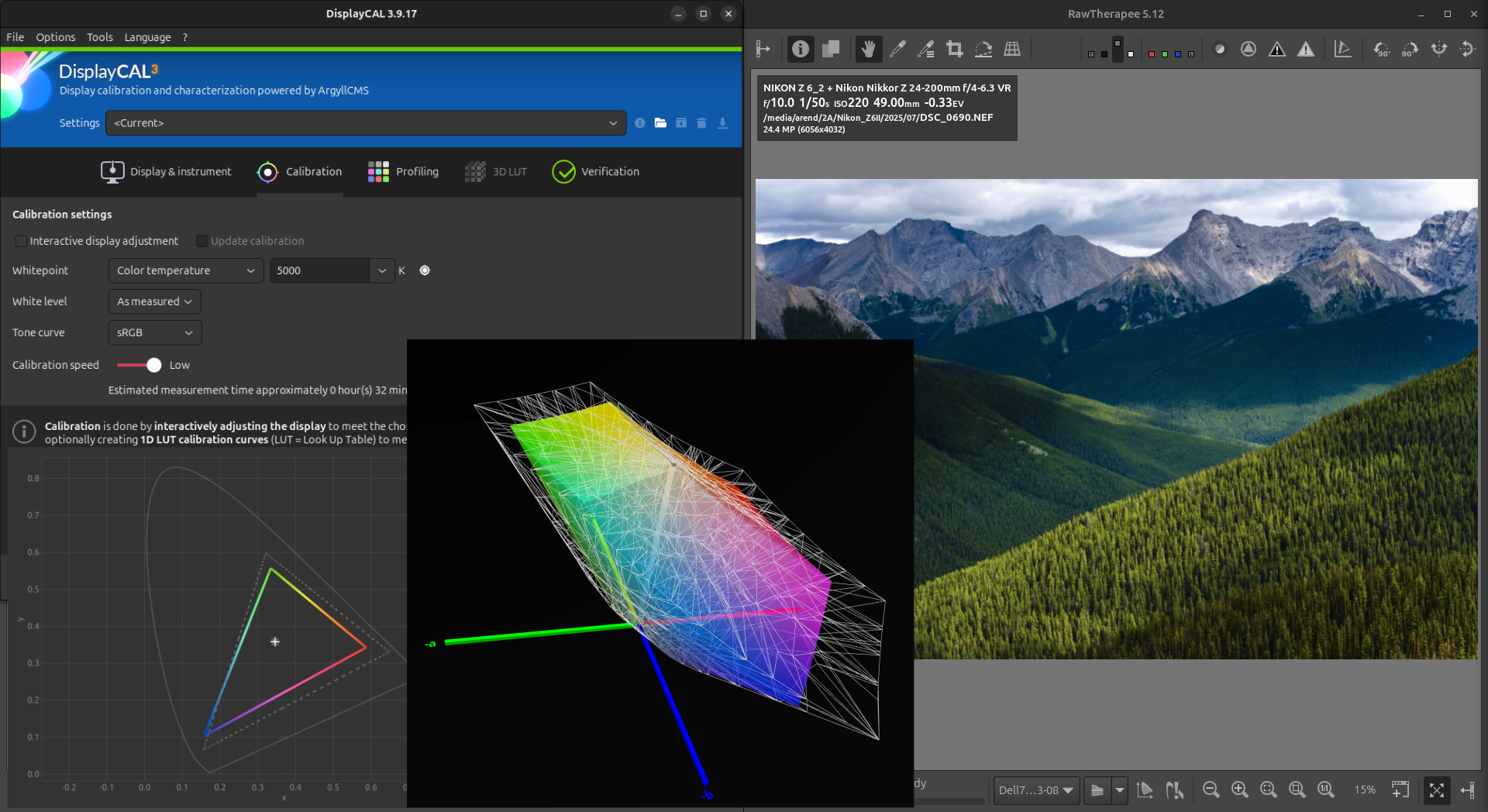
Task: Open the Color temperature whitepoint dropdown
Action: point(185,270)
